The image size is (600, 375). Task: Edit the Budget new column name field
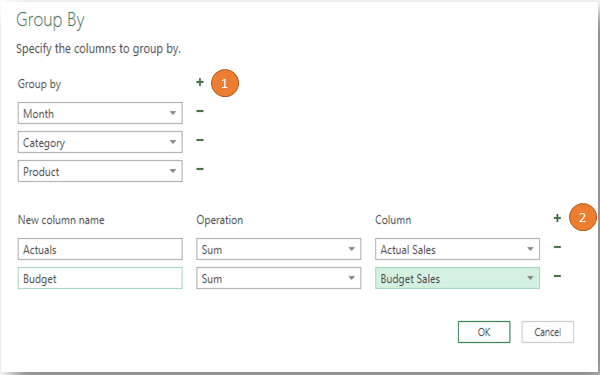pyautogui.click(x=100, y=278)
